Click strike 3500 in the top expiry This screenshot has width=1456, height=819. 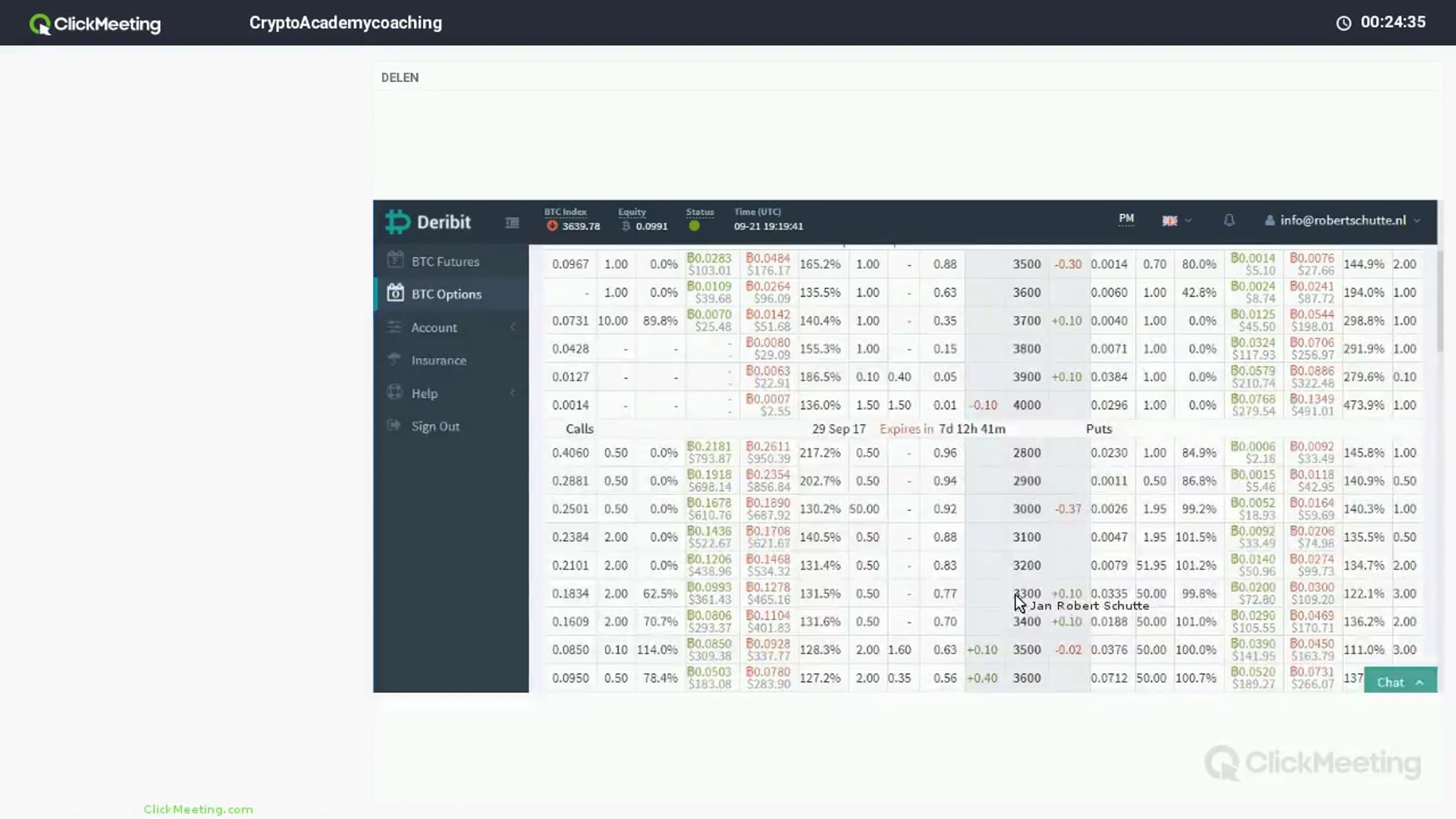click(x=1026, y=264)
